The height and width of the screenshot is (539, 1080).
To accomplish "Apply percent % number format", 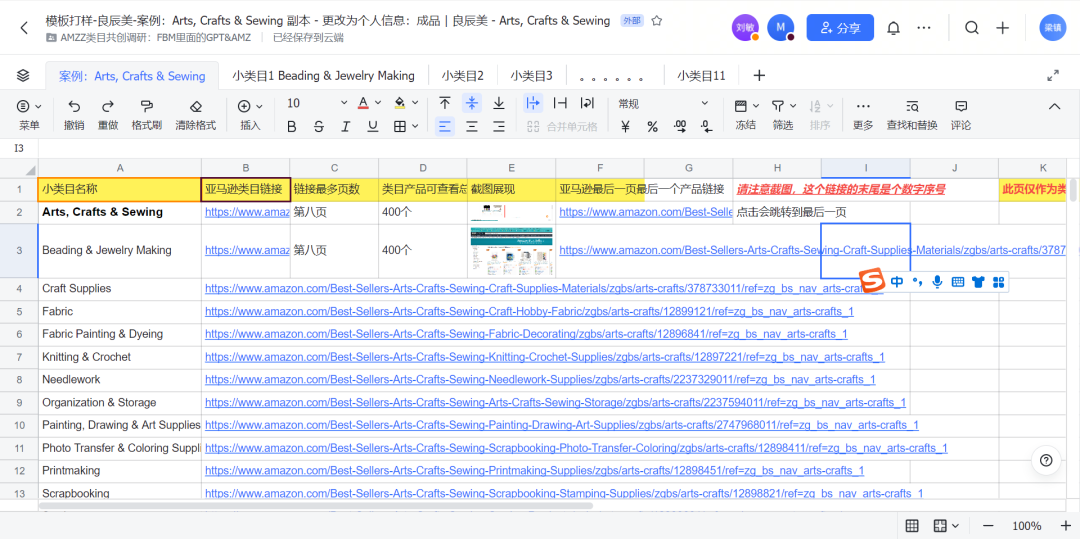I will click(652, 127).
